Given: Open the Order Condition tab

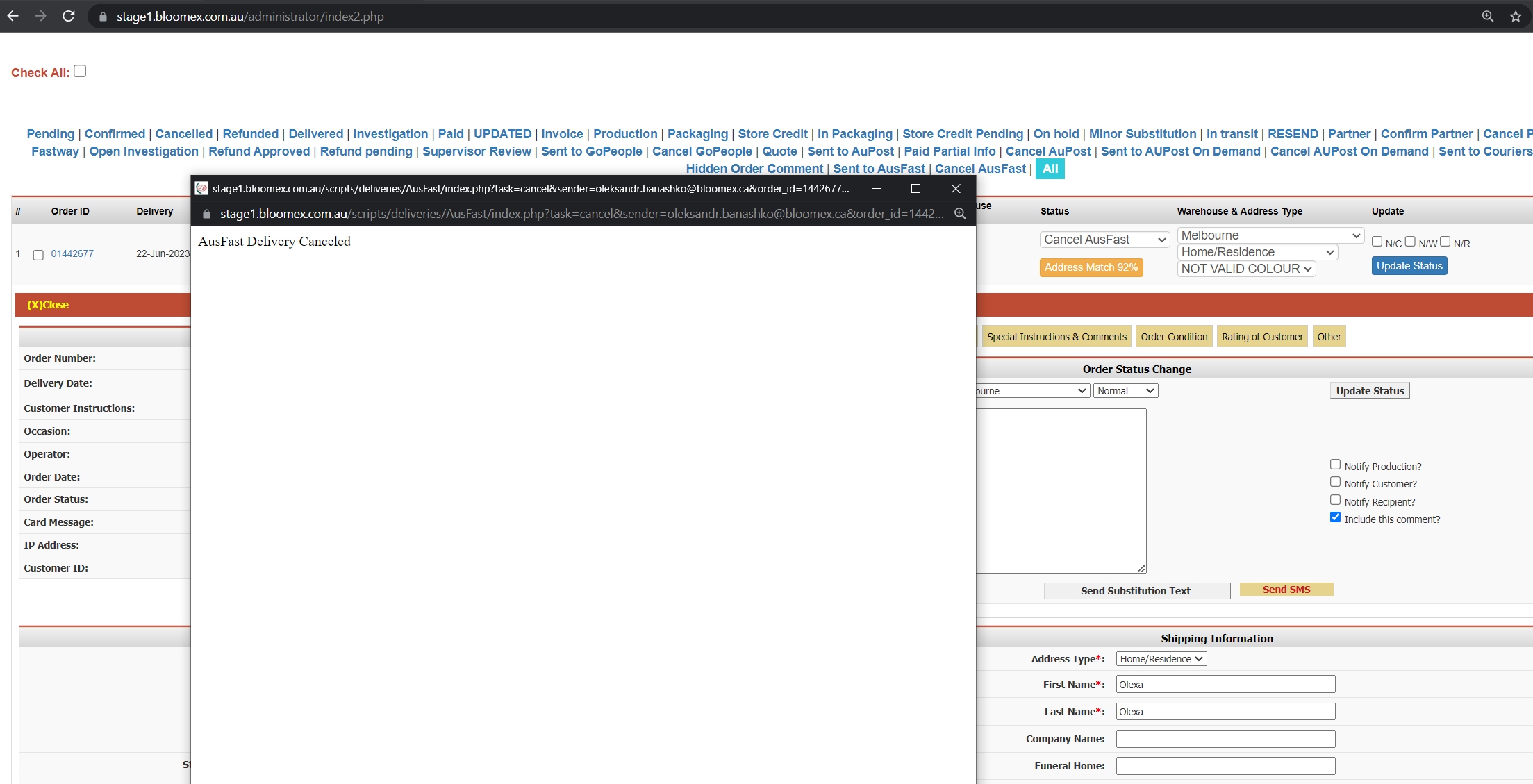Looking at the screenshot, I should click(1174, 337).
